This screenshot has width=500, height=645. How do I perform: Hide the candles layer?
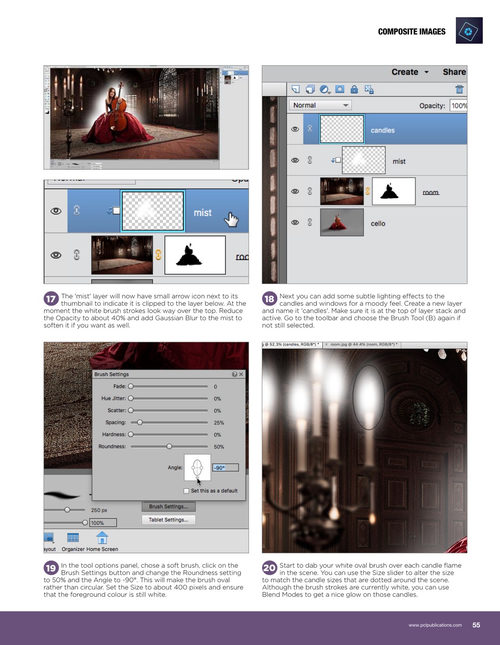point(295,129)
